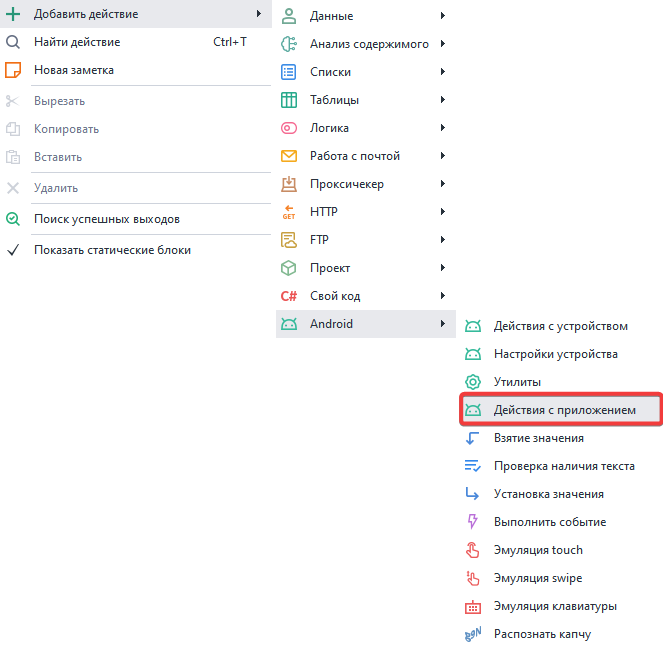Expand the HTTP submenu arrow

click(442, 212)
